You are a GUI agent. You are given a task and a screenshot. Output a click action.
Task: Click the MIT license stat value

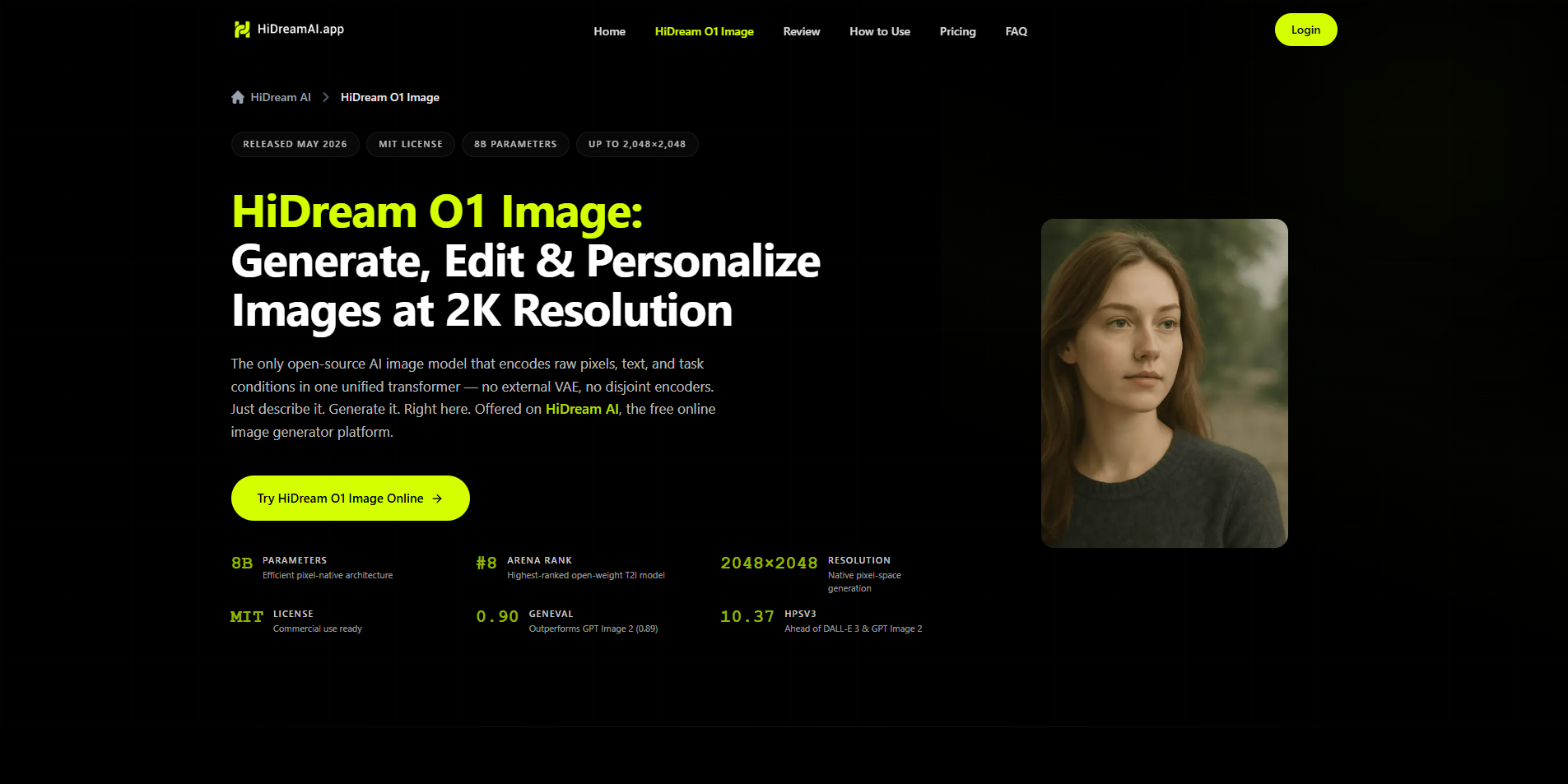(247, 617)
